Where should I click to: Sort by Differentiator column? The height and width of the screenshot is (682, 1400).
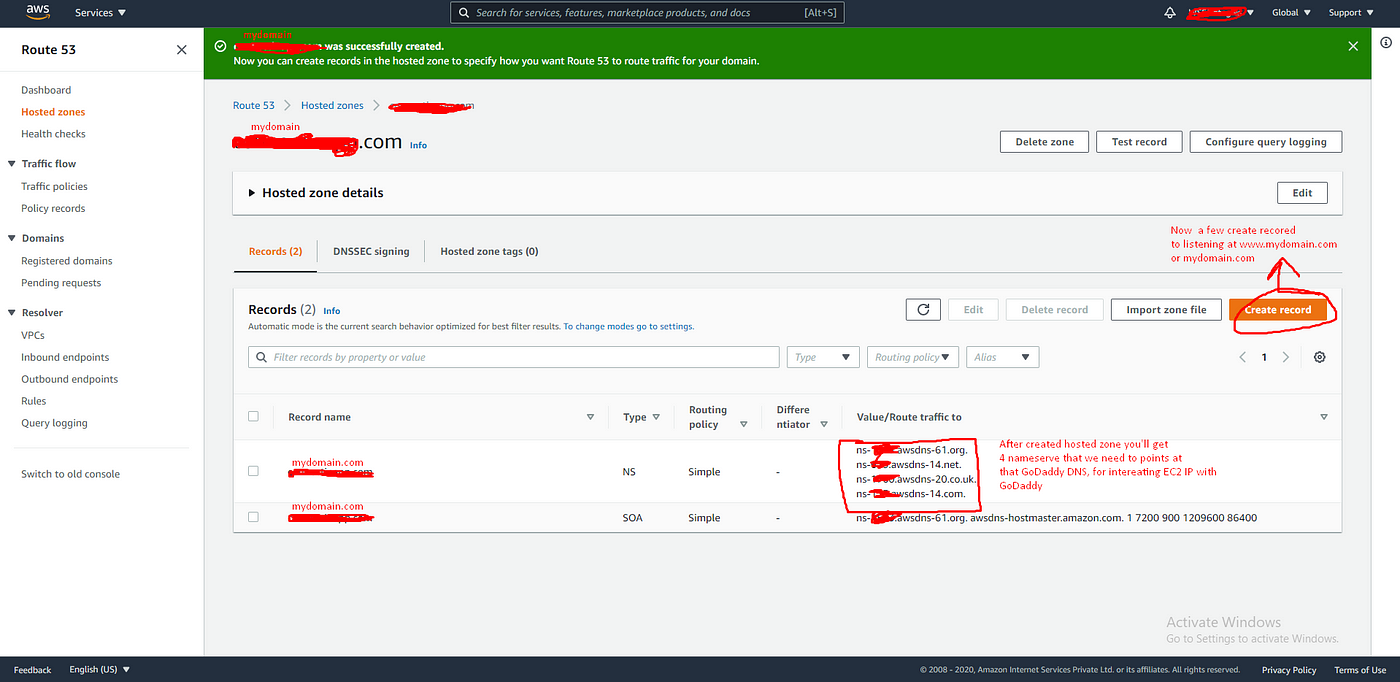tap(824, 425)
